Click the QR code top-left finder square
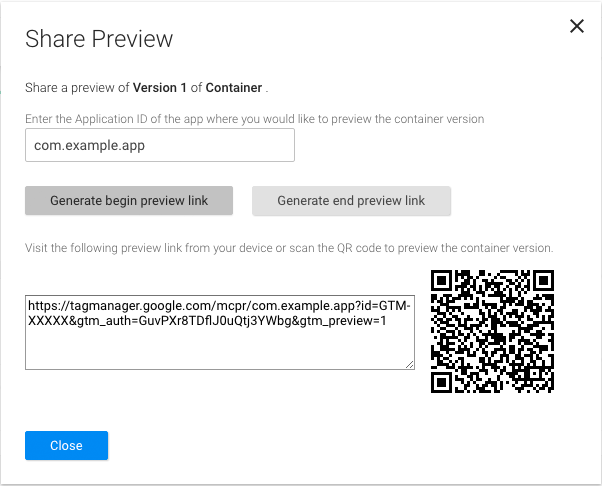The width and height of the screenshot is (602, 486). (x=442, y=282)
